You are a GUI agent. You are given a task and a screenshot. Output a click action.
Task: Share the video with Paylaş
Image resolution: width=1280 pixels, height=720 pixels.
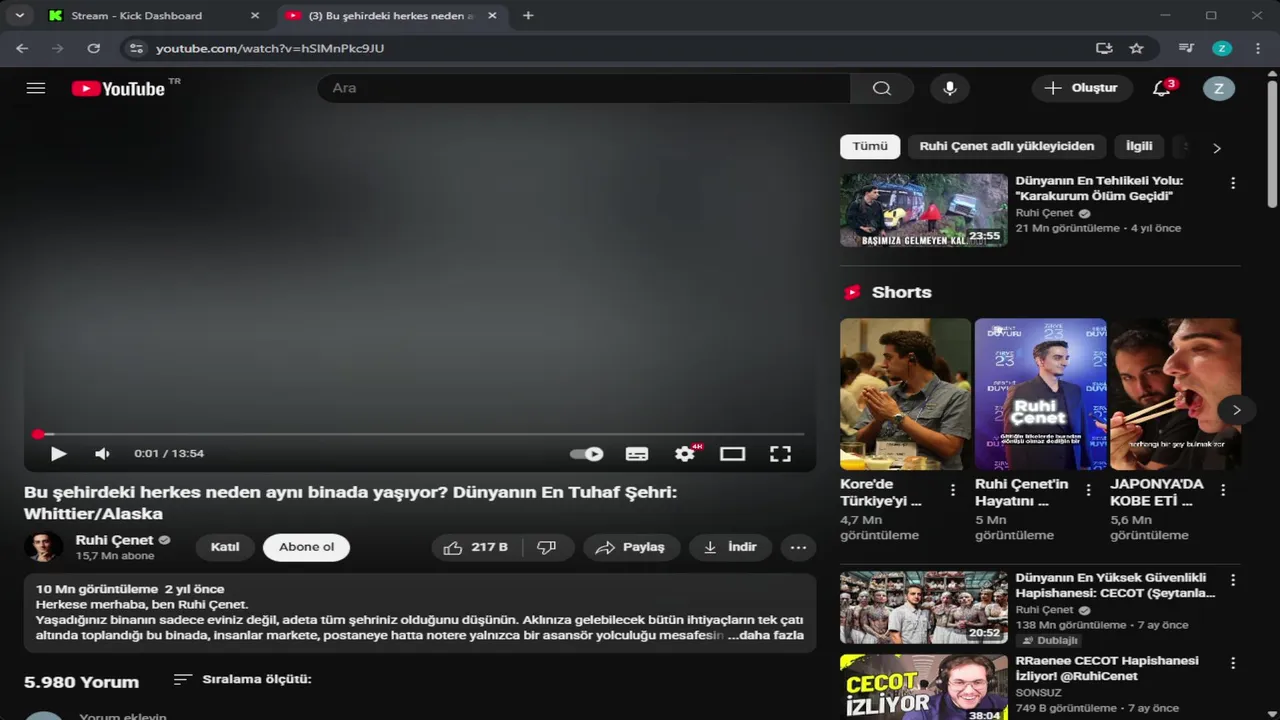(631, 547)
